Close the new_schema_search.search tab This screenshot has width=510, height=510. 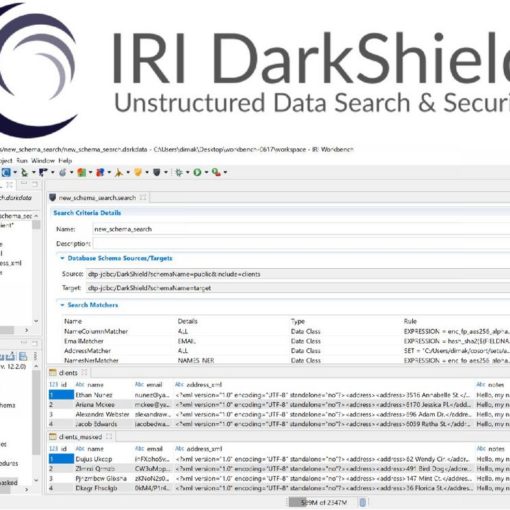click(143, 197)
